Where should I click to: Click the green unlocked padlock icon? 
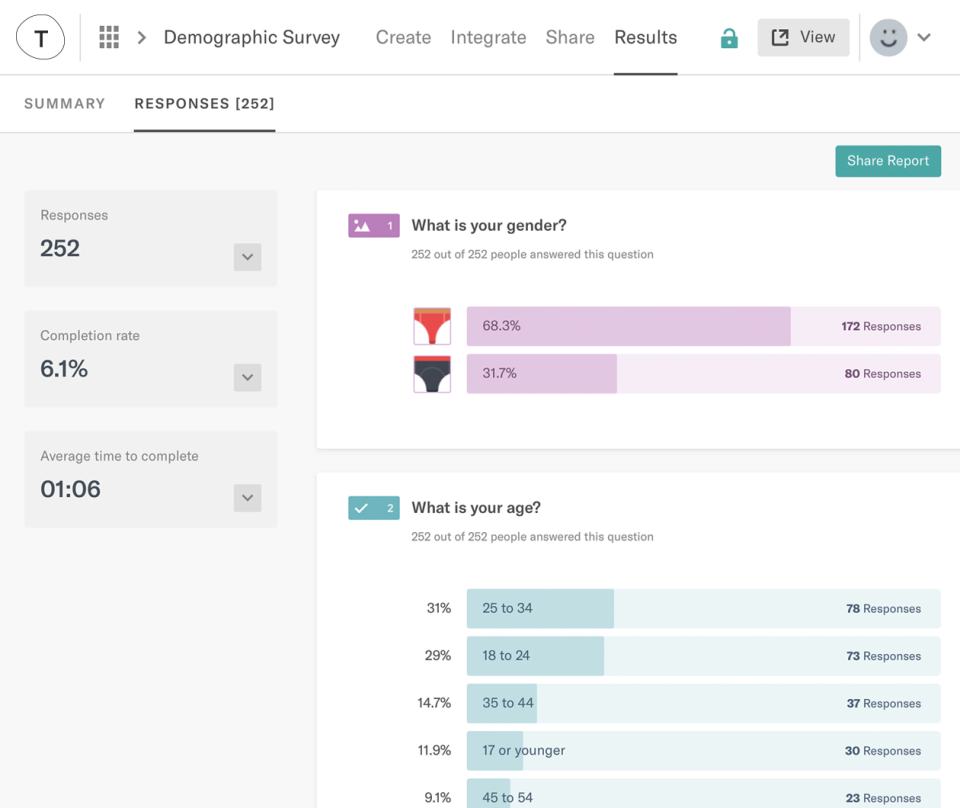[x=729, y=37]
